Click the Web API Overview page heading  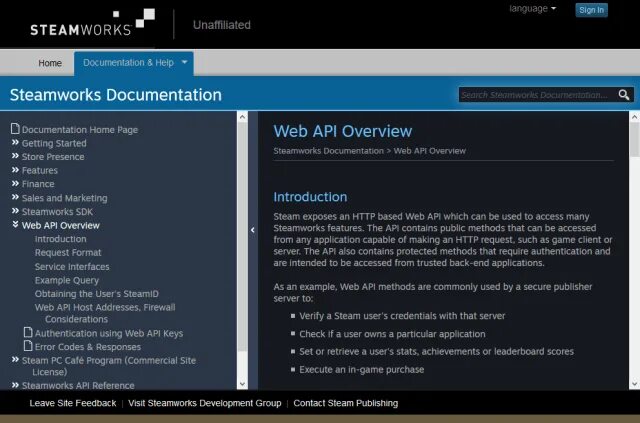(342, 131)
